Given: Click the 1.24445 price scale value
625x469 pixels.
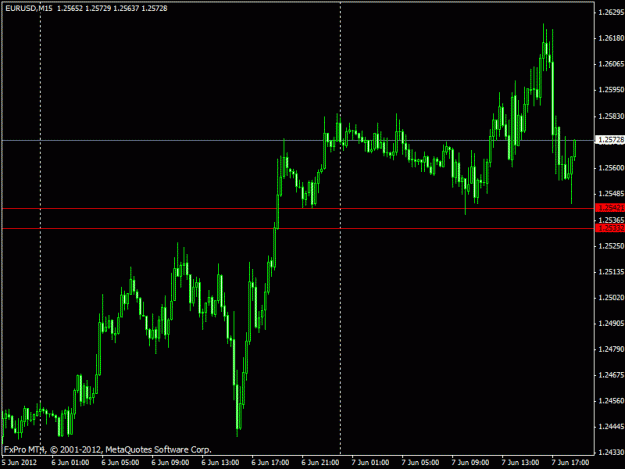Looking at the screenshot, I should [611, 427].
